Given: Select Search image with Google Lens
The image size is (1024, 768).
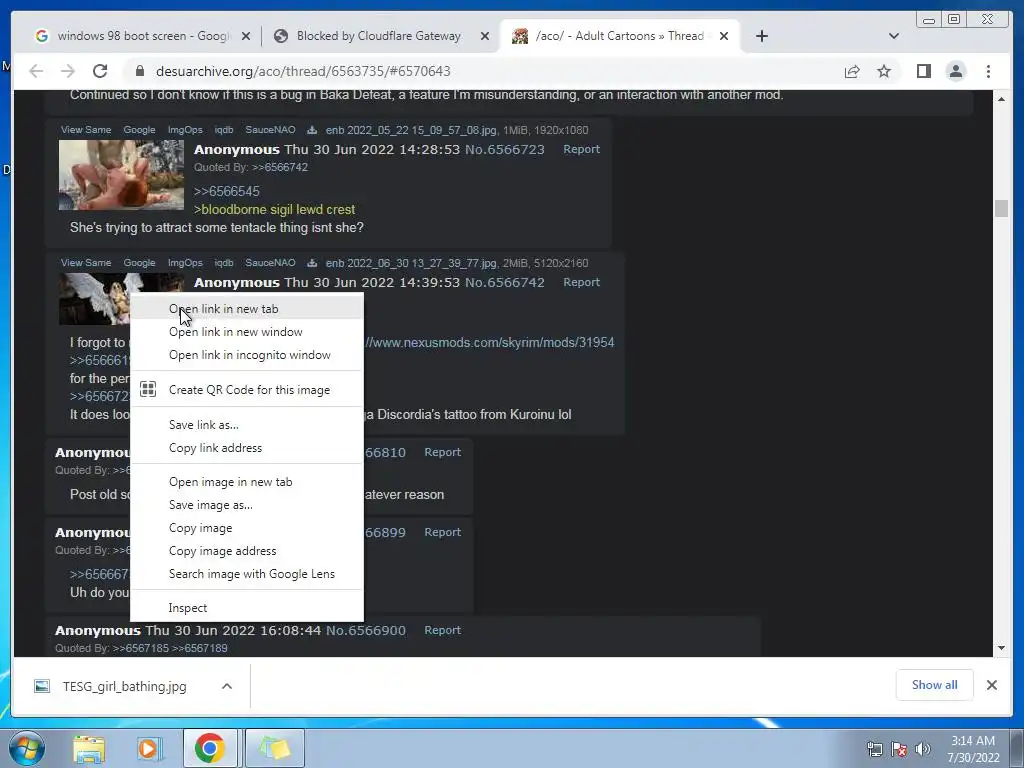Looking at the screenshot, I should click(x=247, y=573).
